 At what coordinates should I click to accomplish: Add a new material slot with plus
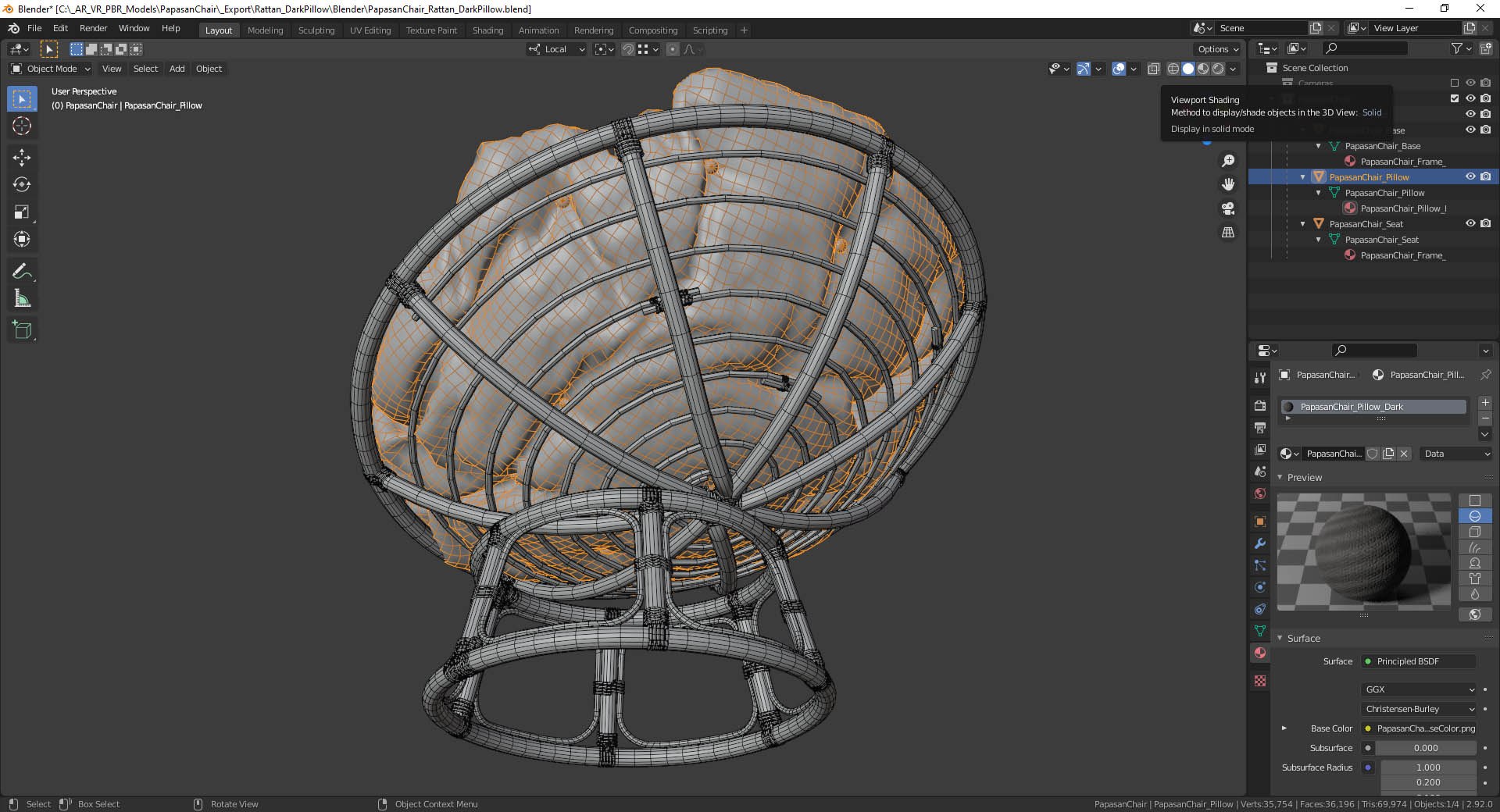tap(1485, 403)
